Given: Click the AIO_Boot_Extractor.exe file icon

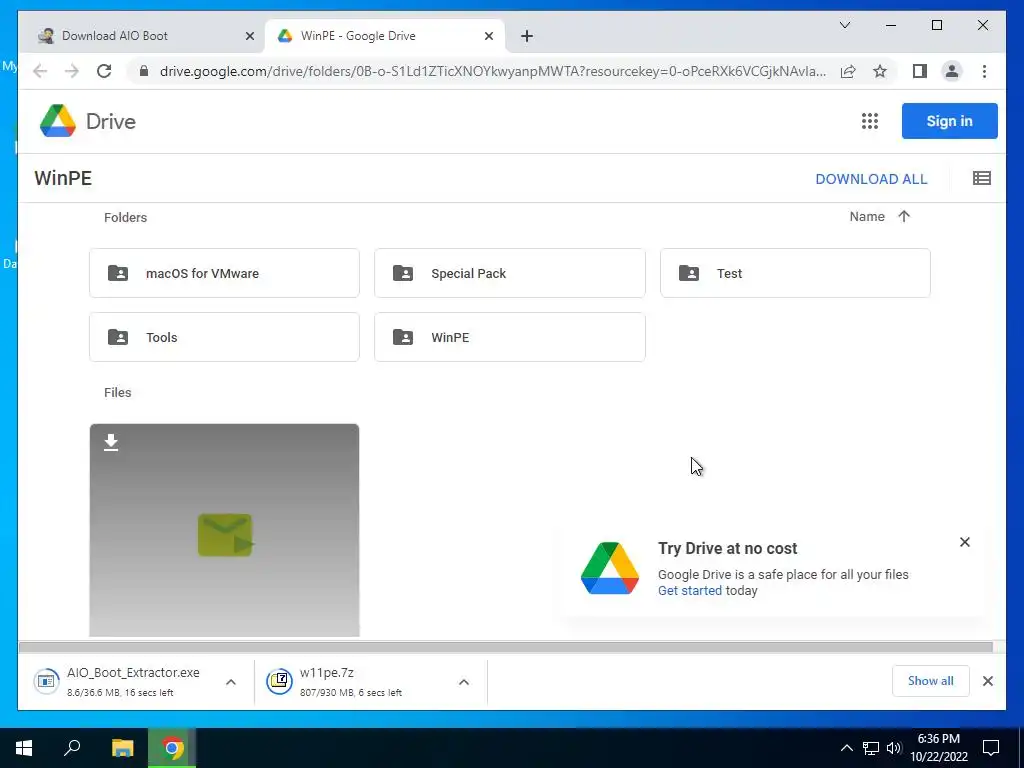Looking at the screenshot, I should point(46,681).
